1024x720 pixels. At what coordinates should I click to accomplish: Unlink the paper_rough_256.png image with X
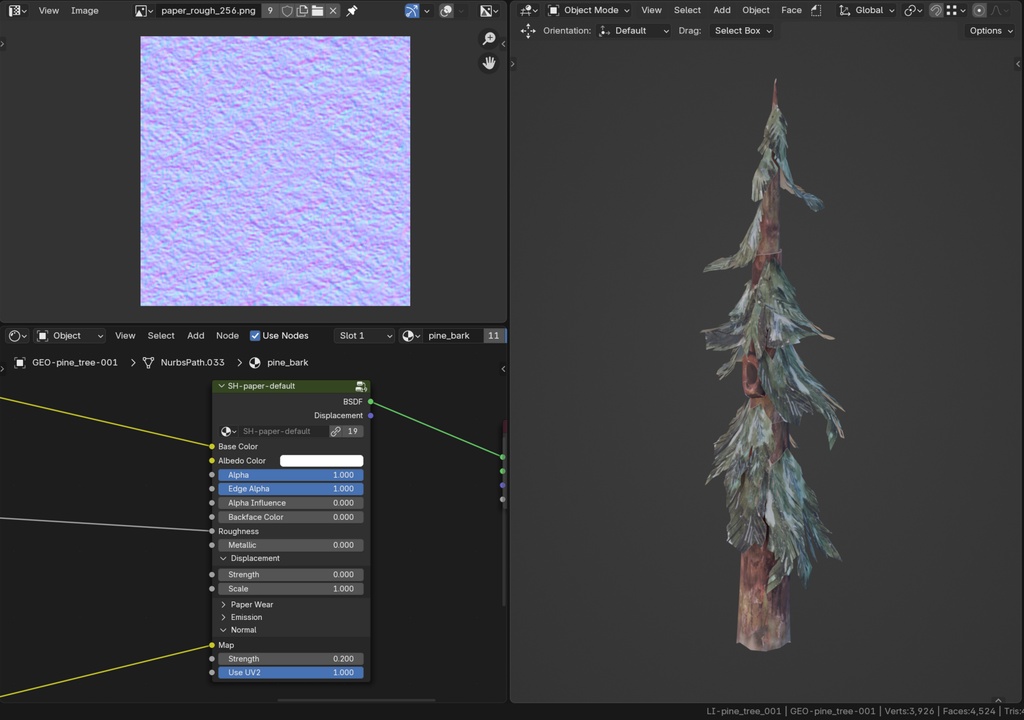[x=333, y=11]
